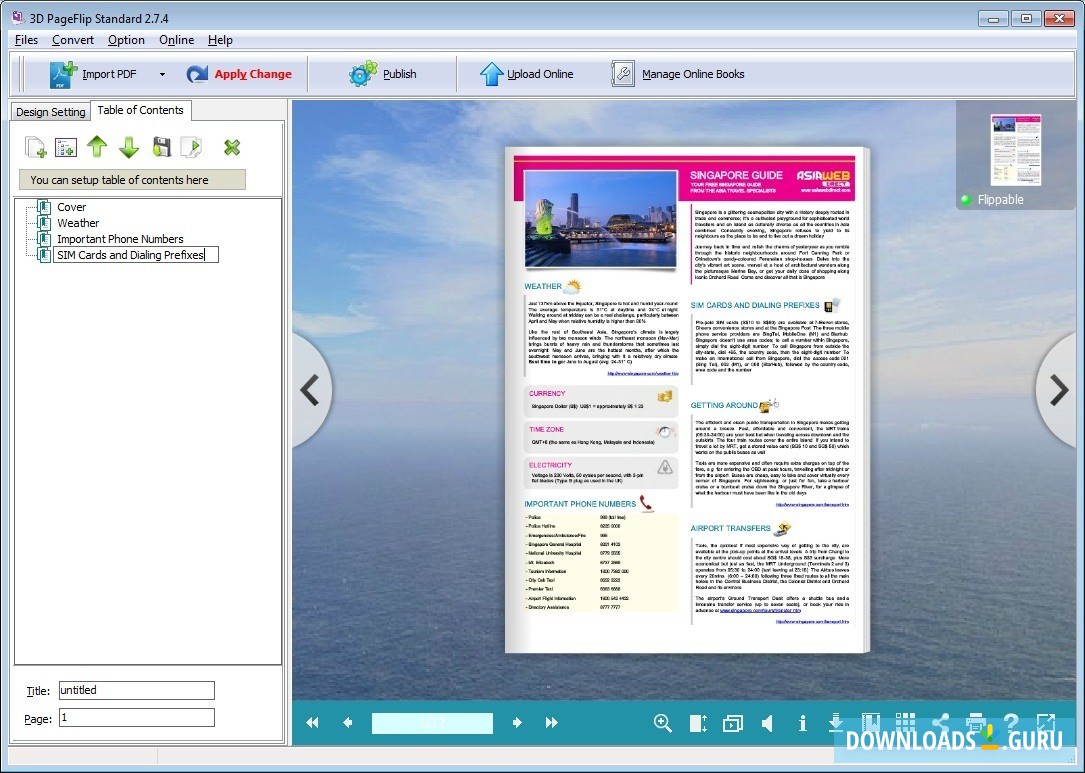Click the page icon beside Cover

[44, 207]
